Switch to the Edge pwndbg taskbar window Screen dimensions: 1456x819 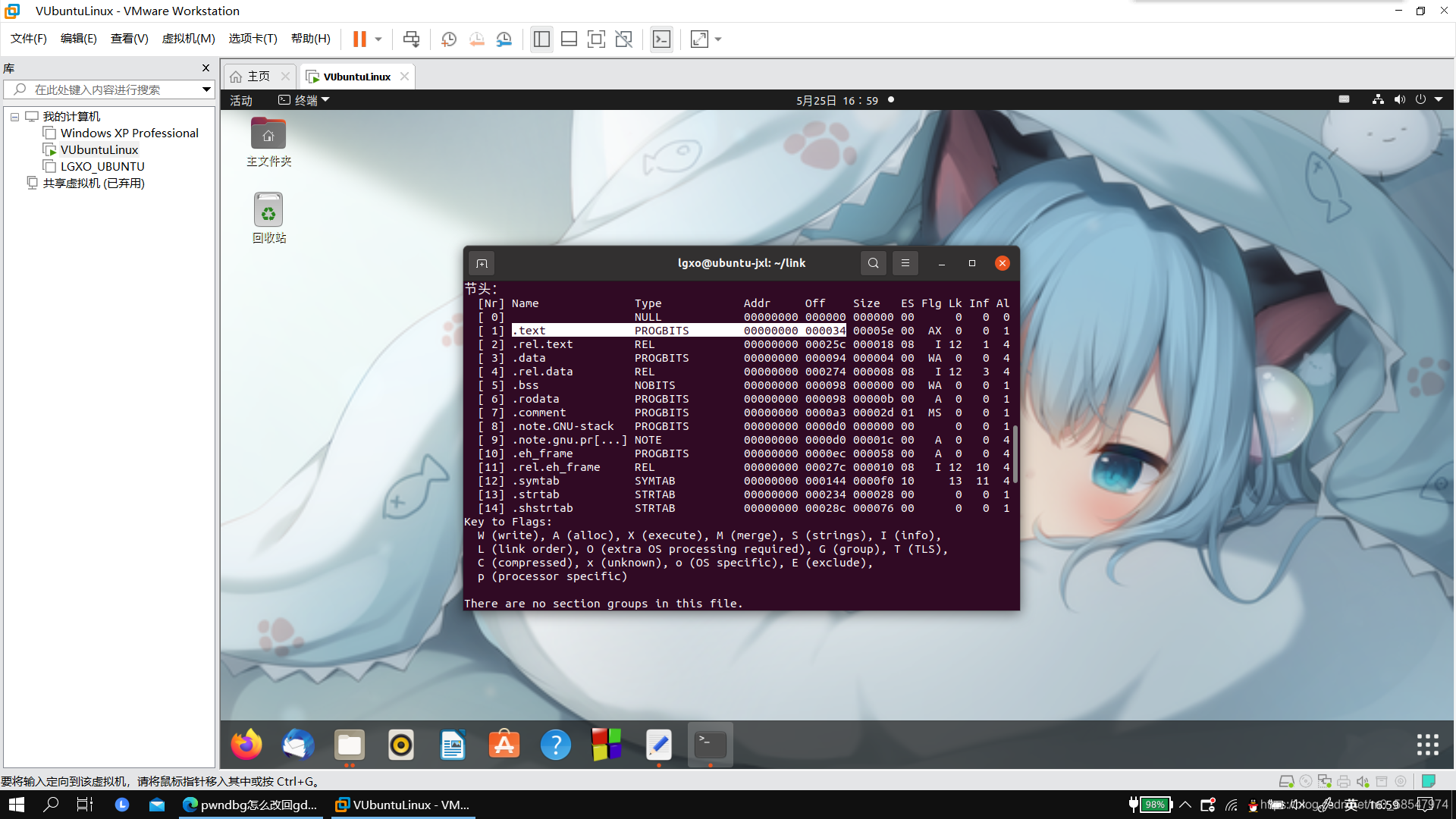[x=250, y=805]
